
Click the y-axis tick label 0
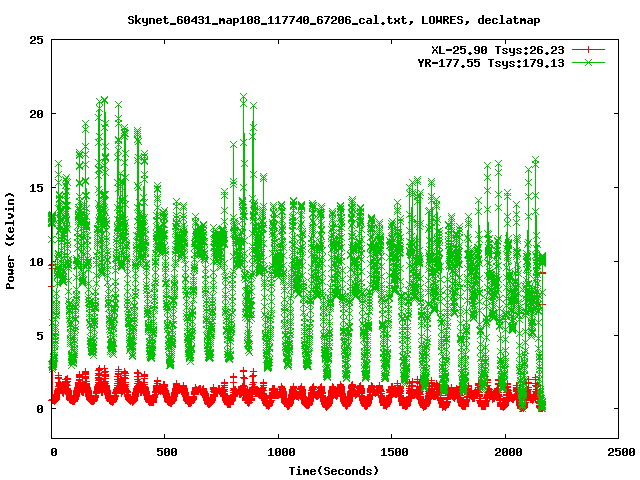40,409
